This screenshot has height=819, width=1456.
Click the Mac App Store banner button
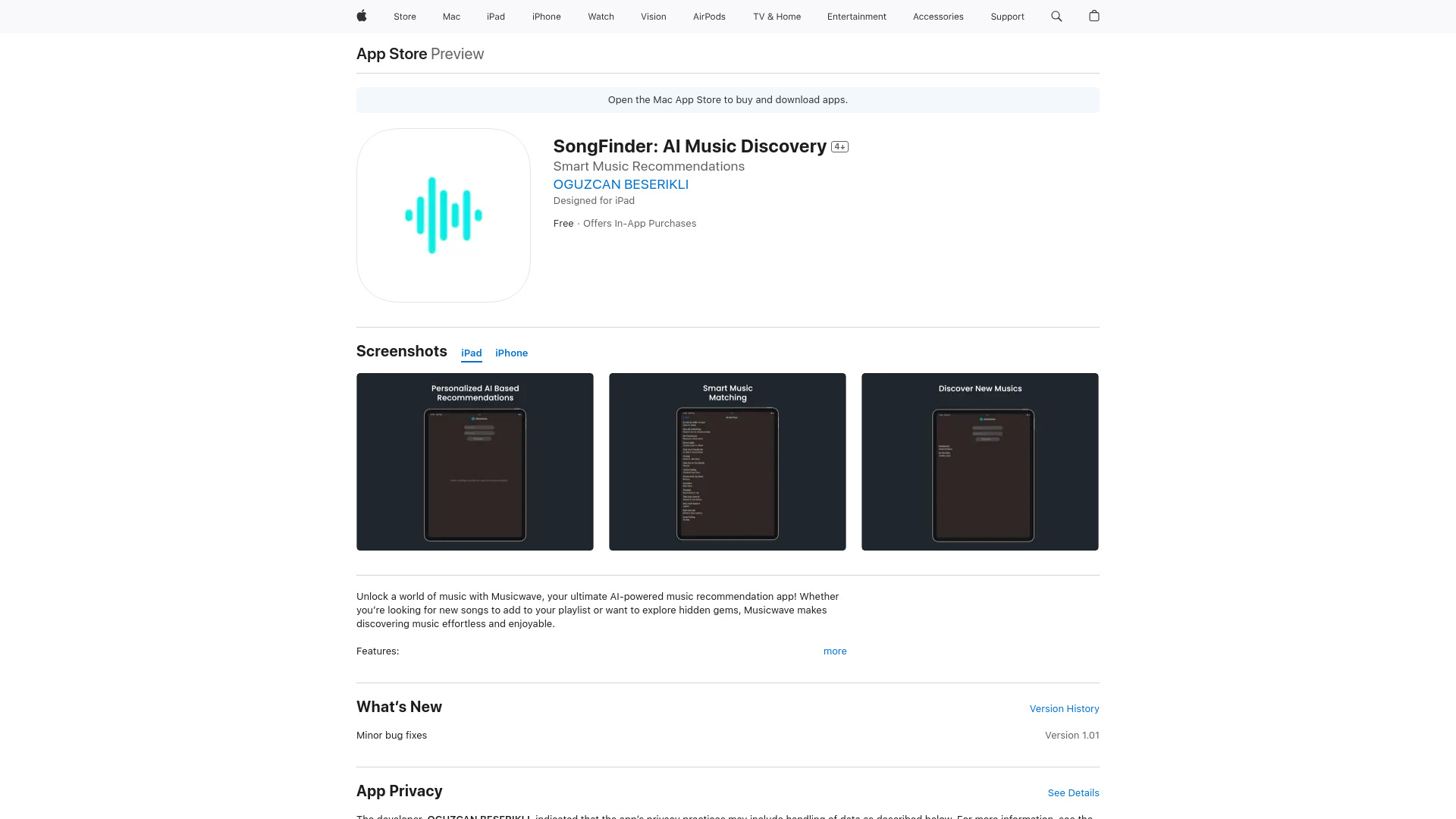(727, 100)
